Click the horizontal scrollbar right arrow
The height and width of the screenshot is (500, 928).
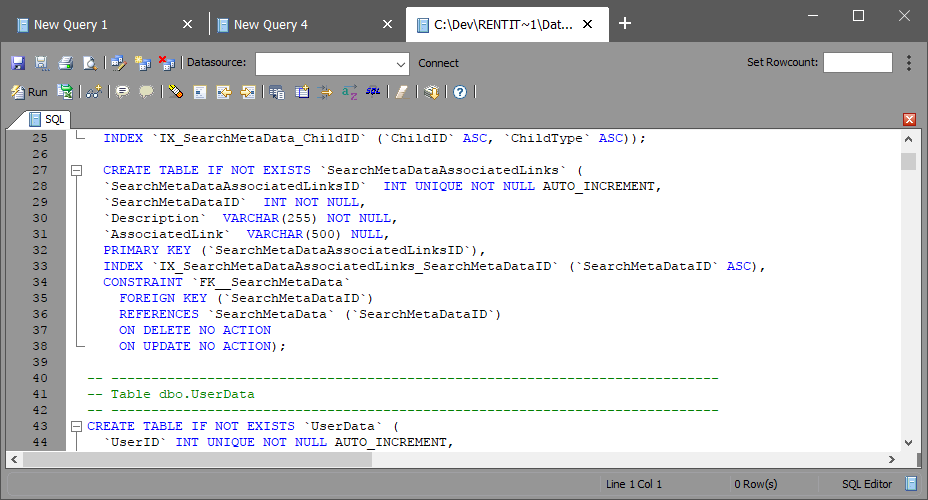[x=892, y=460]
